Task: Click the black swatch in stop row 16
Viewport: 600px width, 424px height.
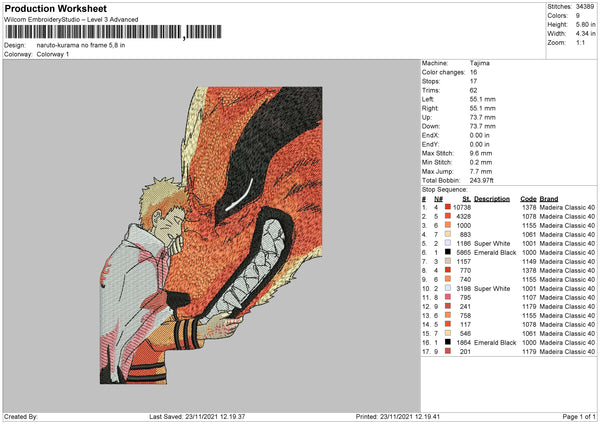Action: tap(448, 342)
